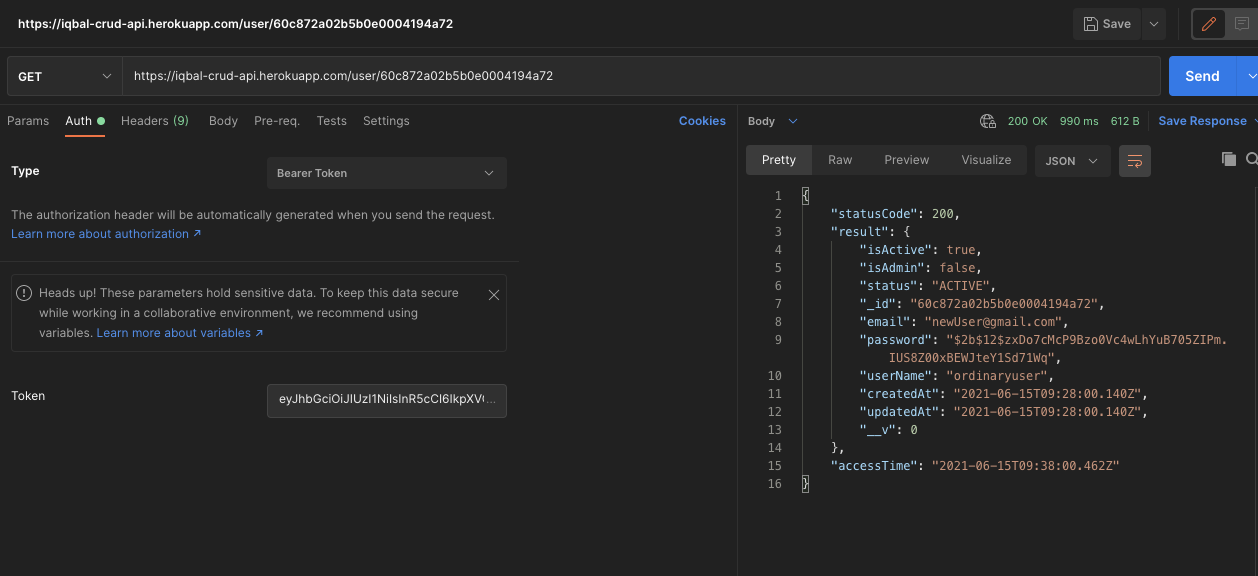
Task: Follow Learn more about authorization link
Action: tap(106, 234)
